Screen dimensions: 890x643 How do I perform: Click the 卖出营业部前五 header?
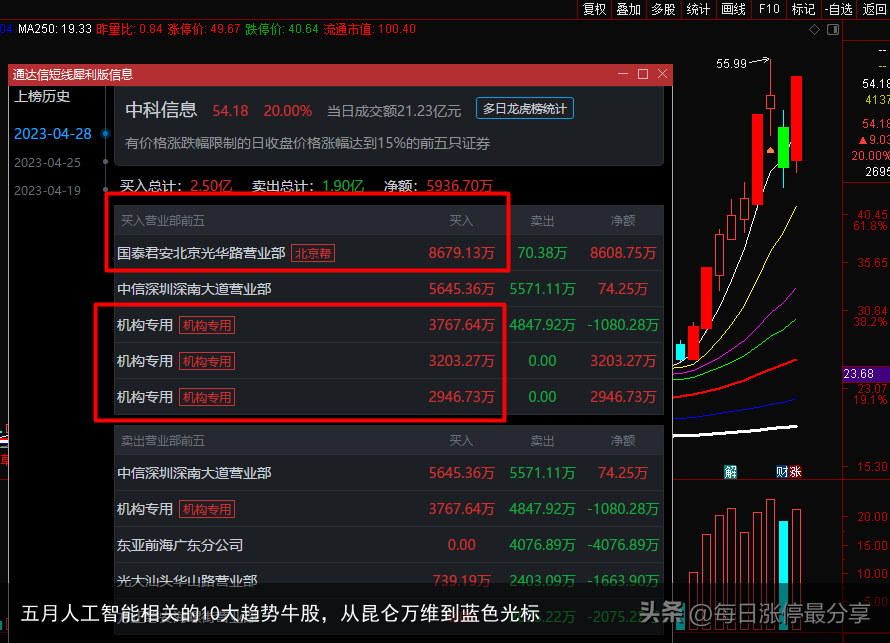coord(163,440)
